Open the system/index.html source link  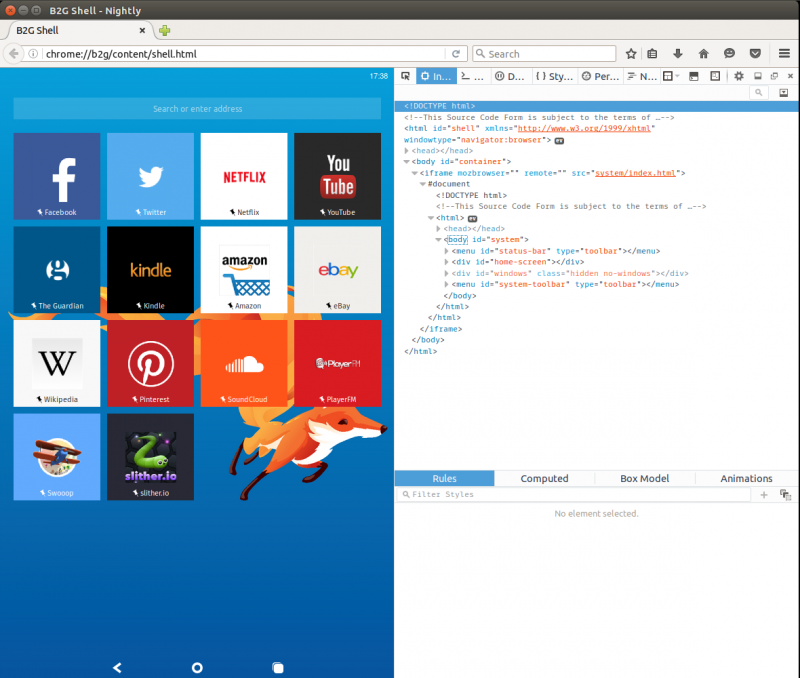636,173
